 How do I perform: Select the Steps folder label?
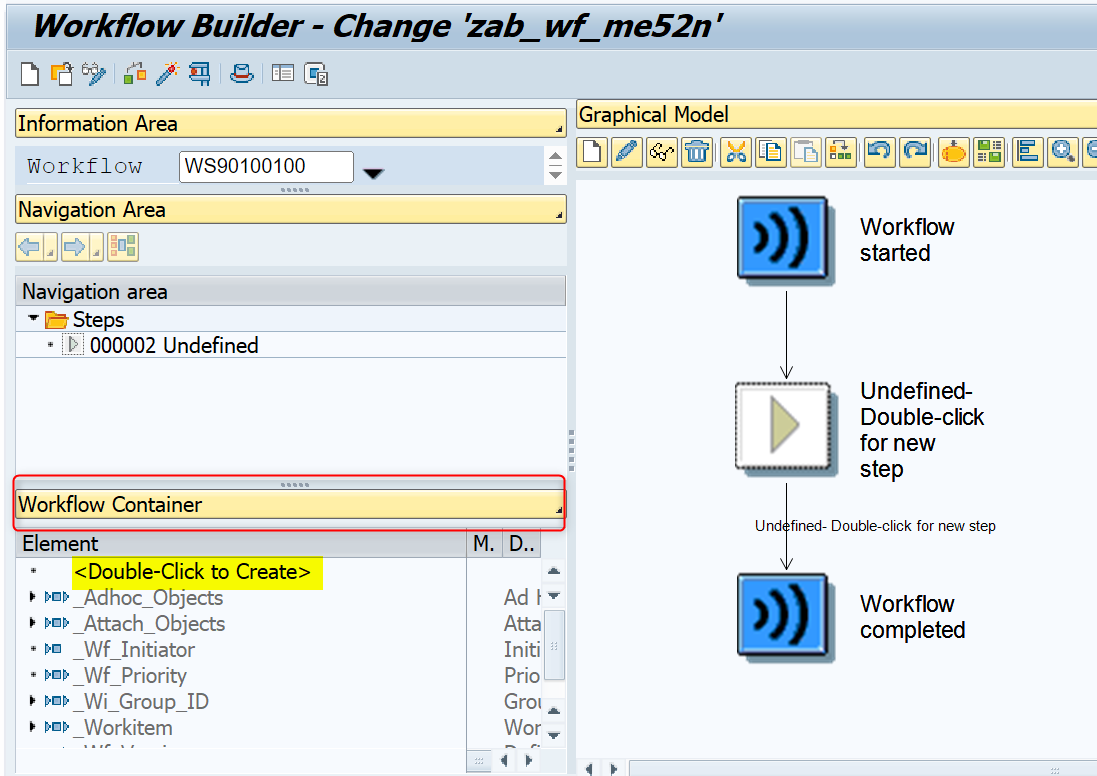click(x=99, y=320)
